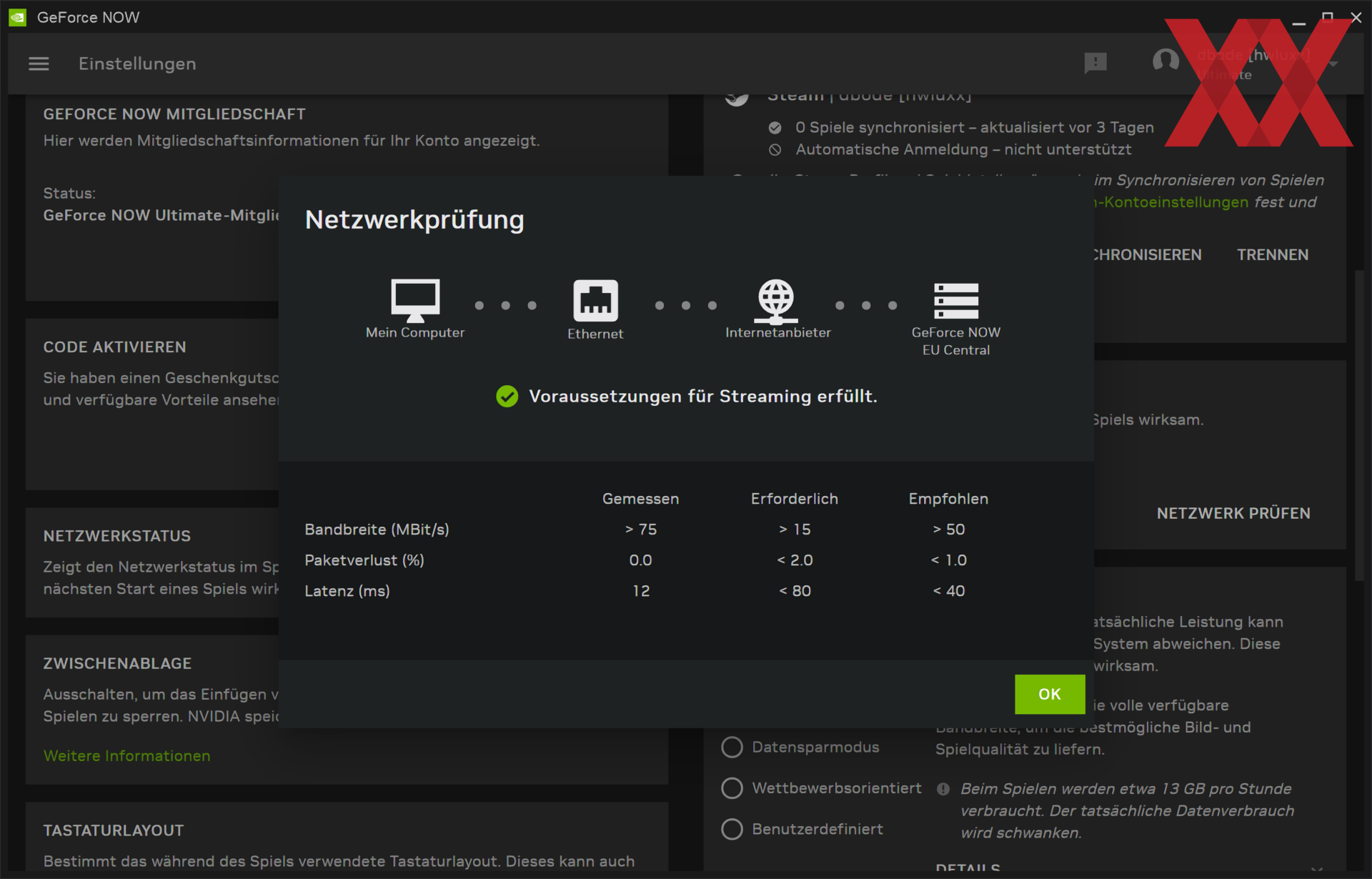Click the synced games checkmark icon
The width and height of the screenshot is (1372, 879).
(775, 128)
